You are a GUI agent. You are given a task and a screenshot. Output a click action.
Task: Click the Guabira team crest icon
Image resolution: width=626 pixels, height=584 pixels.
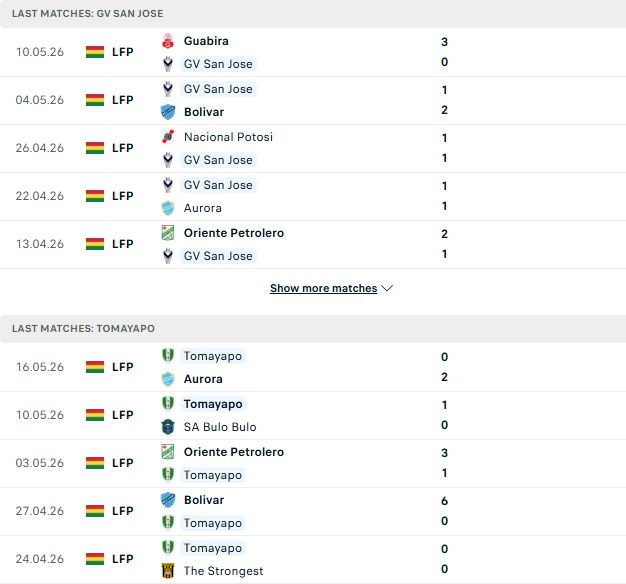click(x=168, y=41)
